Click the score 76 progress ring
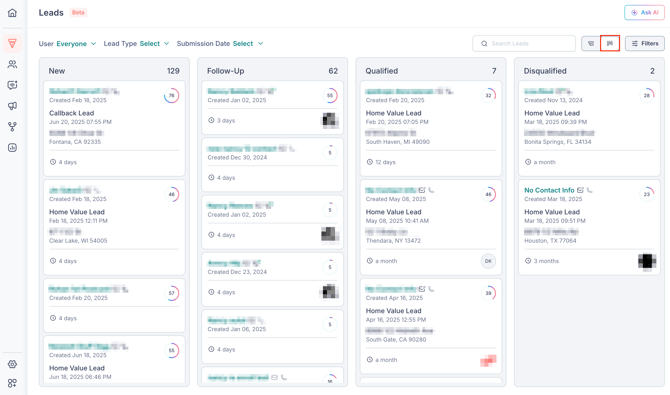 pos(171,95)
